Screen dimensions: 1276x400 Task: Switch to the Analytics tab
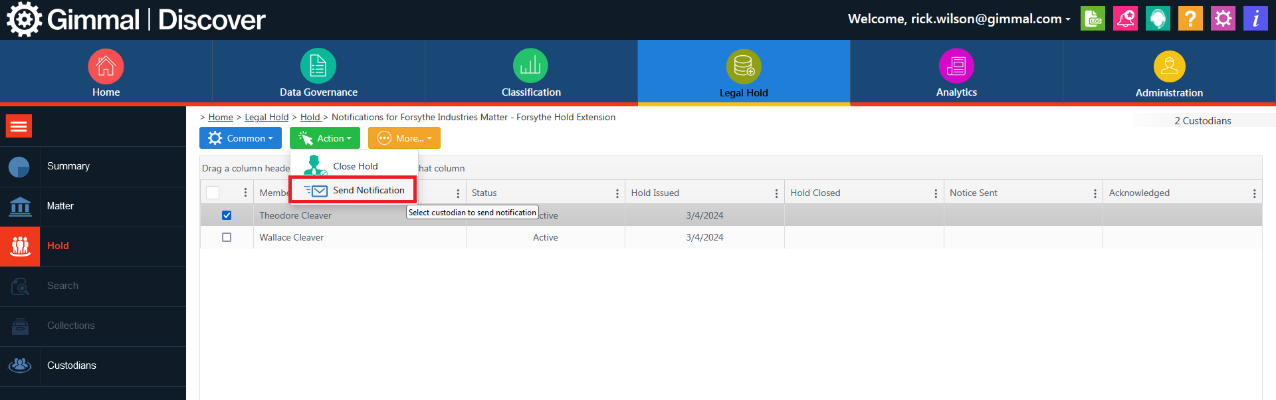click(x=956, y=73)
